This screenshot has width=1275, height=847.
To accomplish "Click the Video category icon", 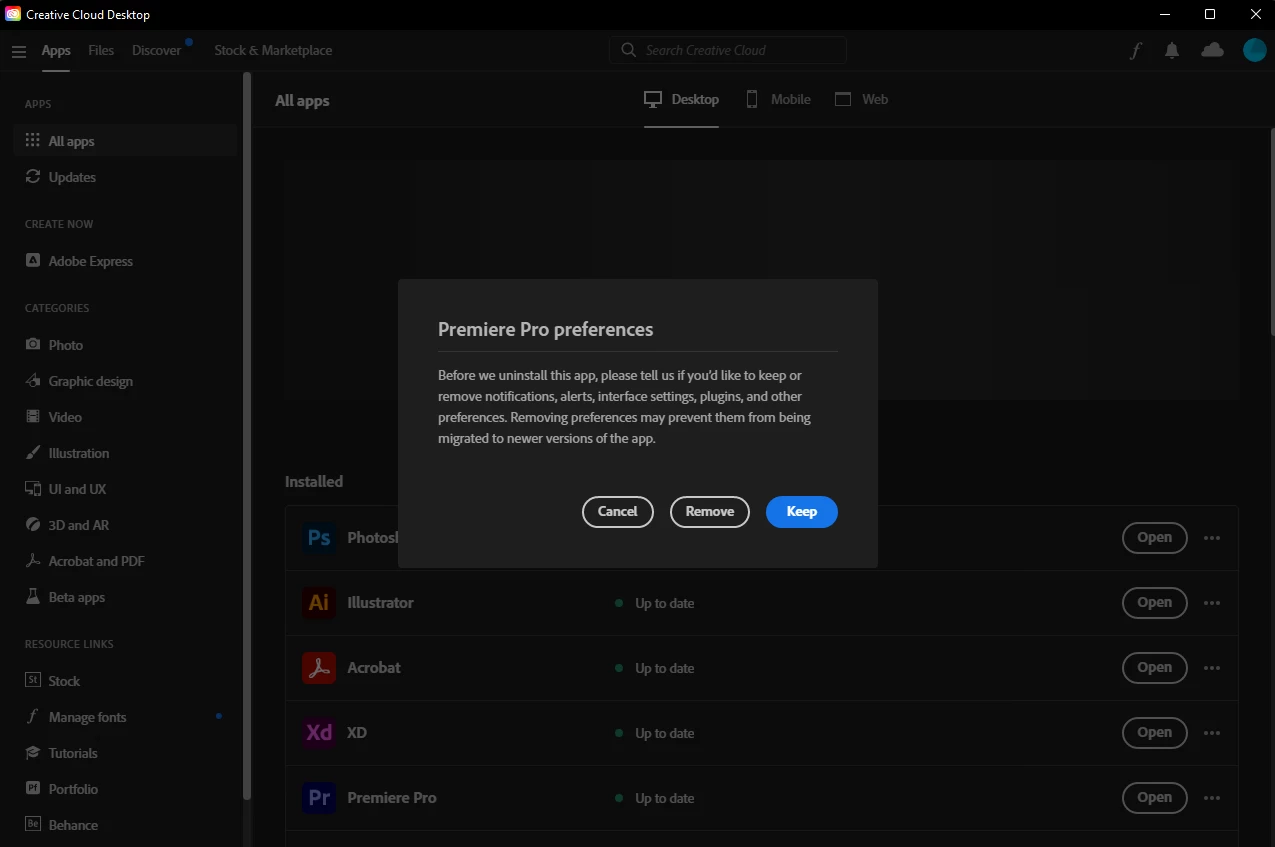I will point(33,417).
